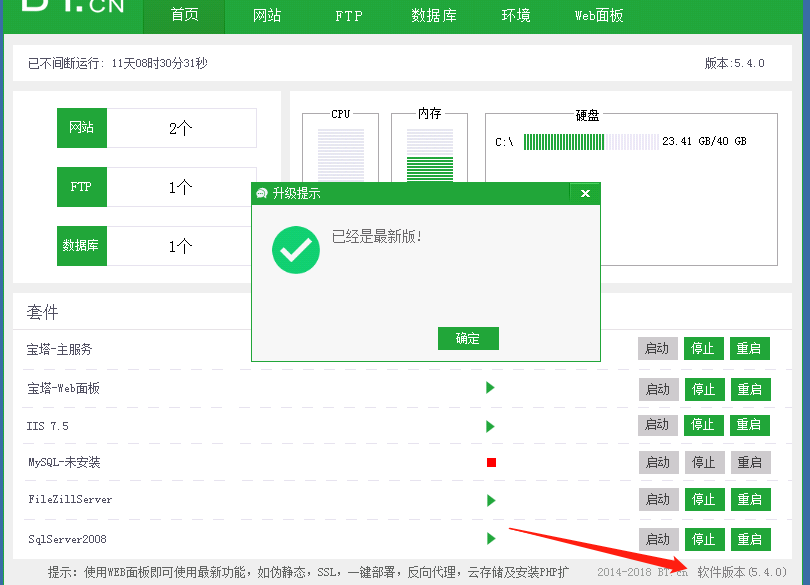Screen dimensions: 810x585
Task: Click the uptime text 11天08时30分31秒
Action: point(160,63)
